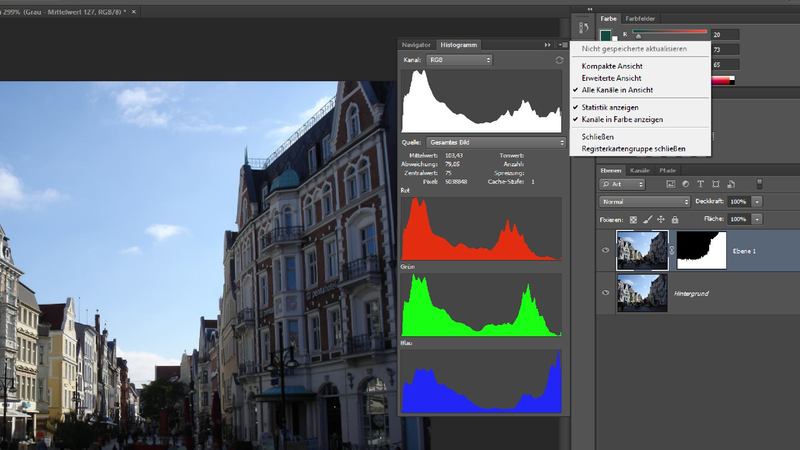This screenshot has width=800, height=450.
Task: Click the adjustment layer filter icon
Action: point(685,184)
